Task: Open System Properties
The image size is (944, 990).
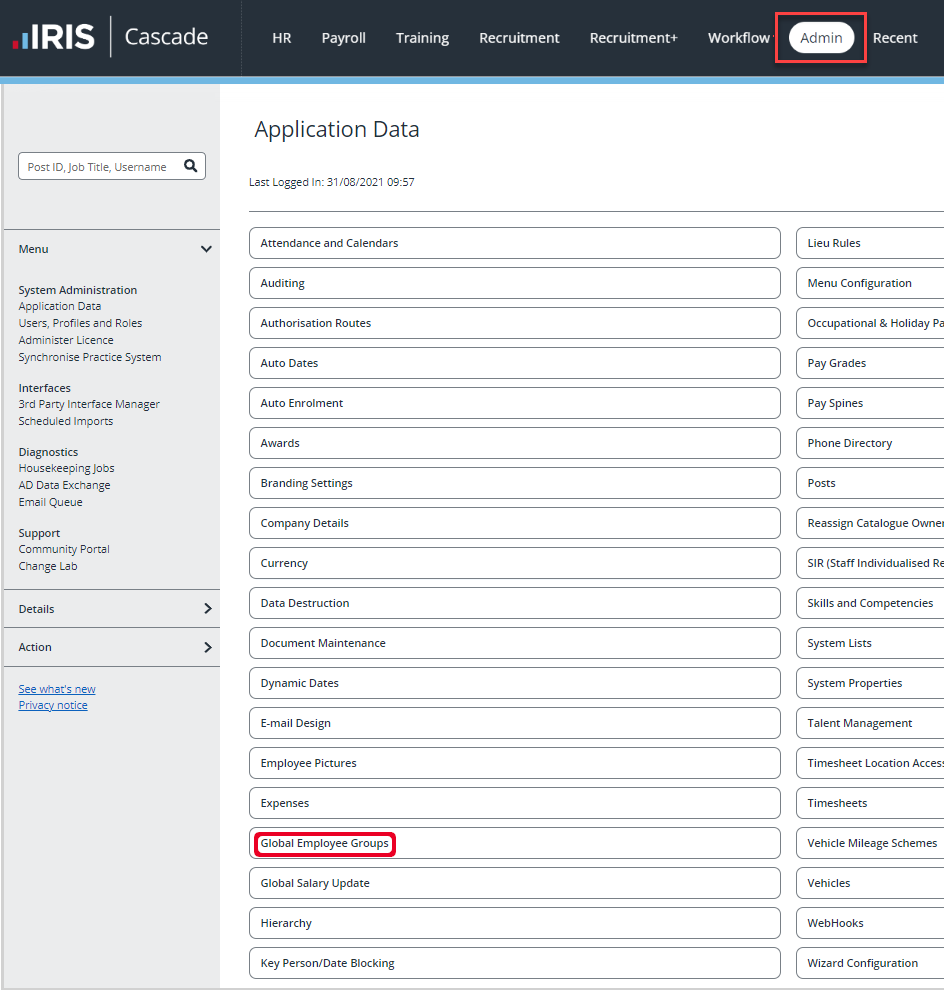Action: (x=870, y=683)
